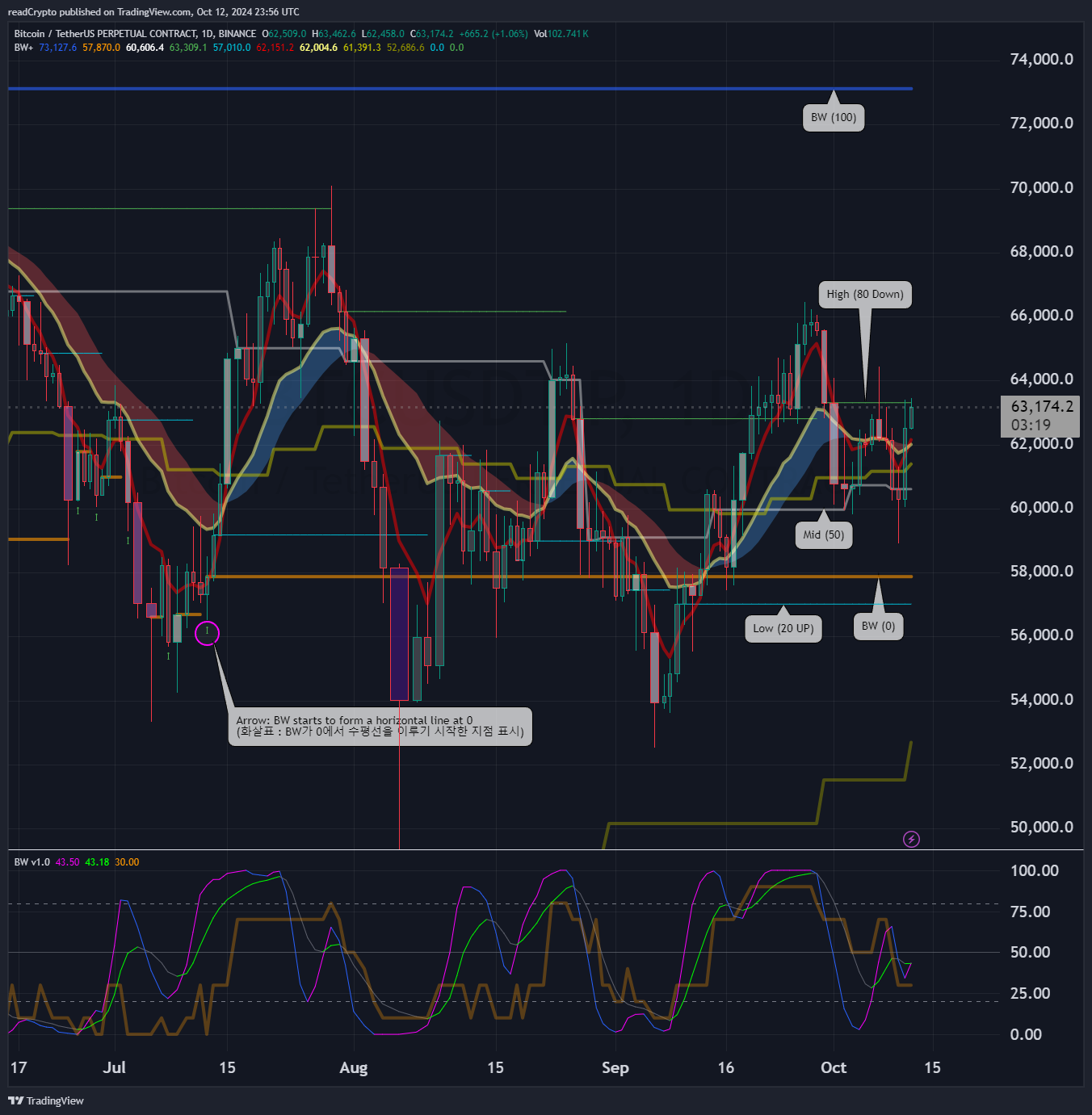Click the orange BW+ value 57,870.0
Image resolution: width=1092 pixels, height=1115 pixels.
coord(102,48)
